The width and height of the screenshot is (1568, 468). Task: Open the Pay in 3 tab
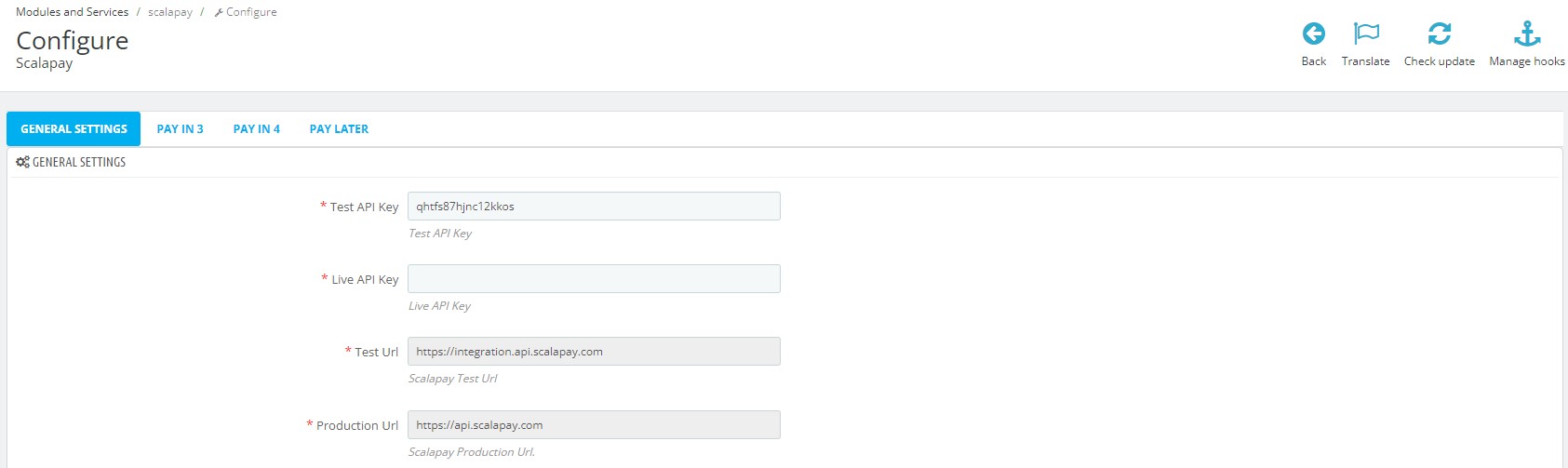180,129
